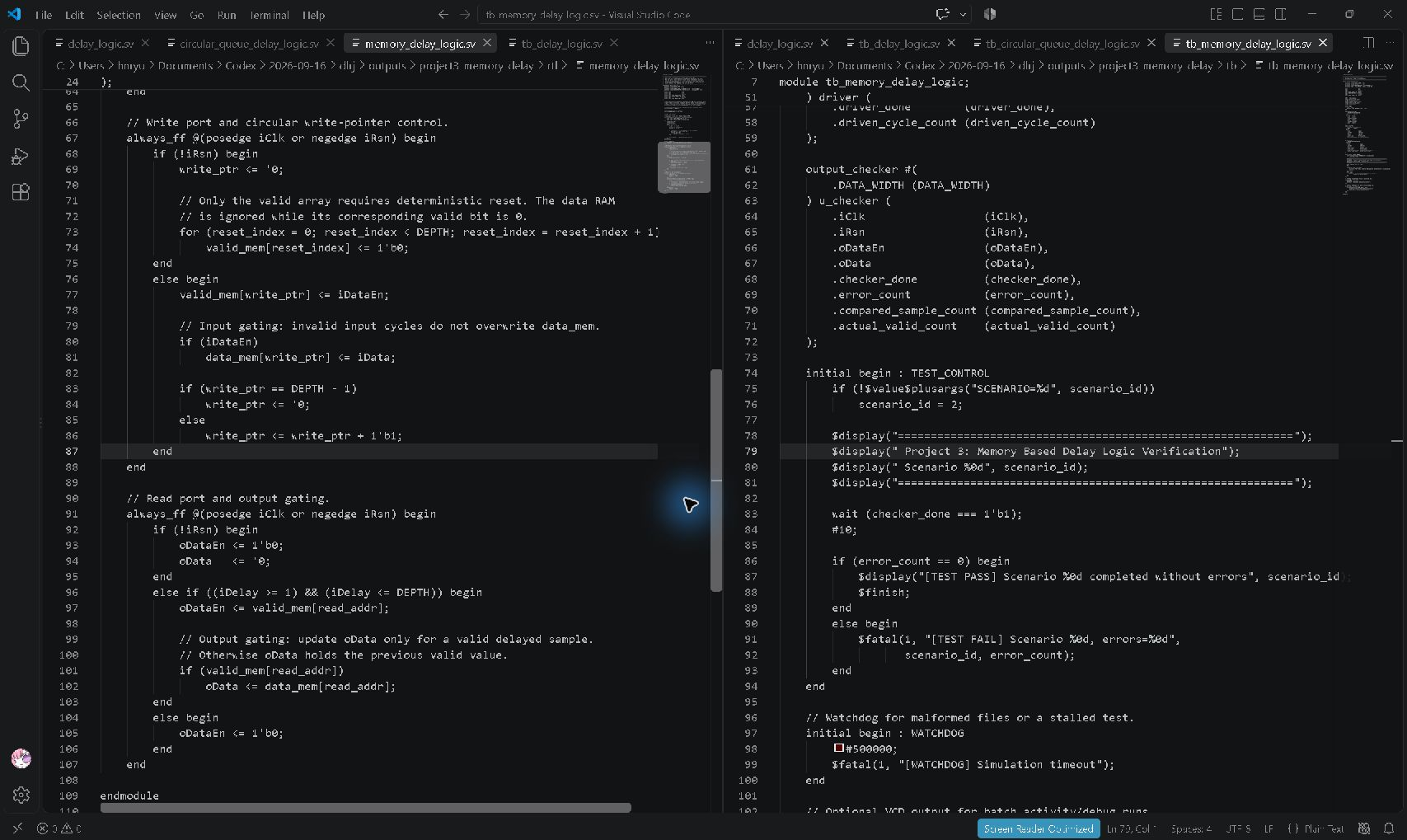The height and width of the screenshot is (840, 1407).
Task: Expand the chat dropdown arrow in title bar
Action: tap(963, 14)
